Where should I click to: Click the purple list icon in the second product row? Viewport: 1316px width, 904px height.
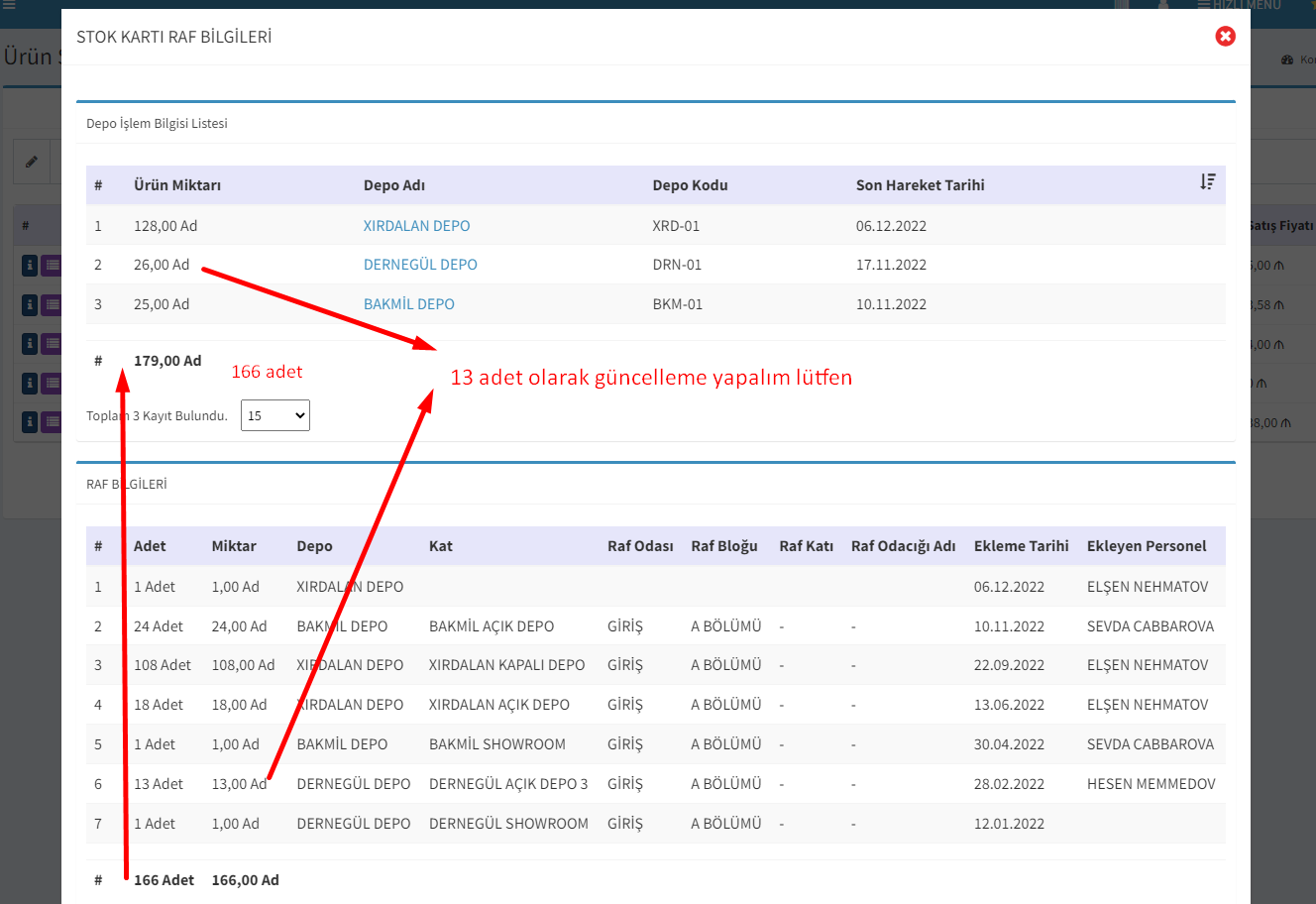tap(52, 304)
